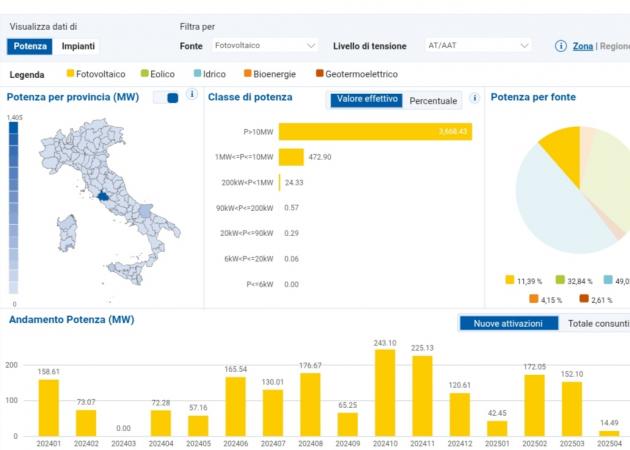Expand Livello di tensione AT/AAT dropdown
The image size is (630, 450).
coord(478,45)
